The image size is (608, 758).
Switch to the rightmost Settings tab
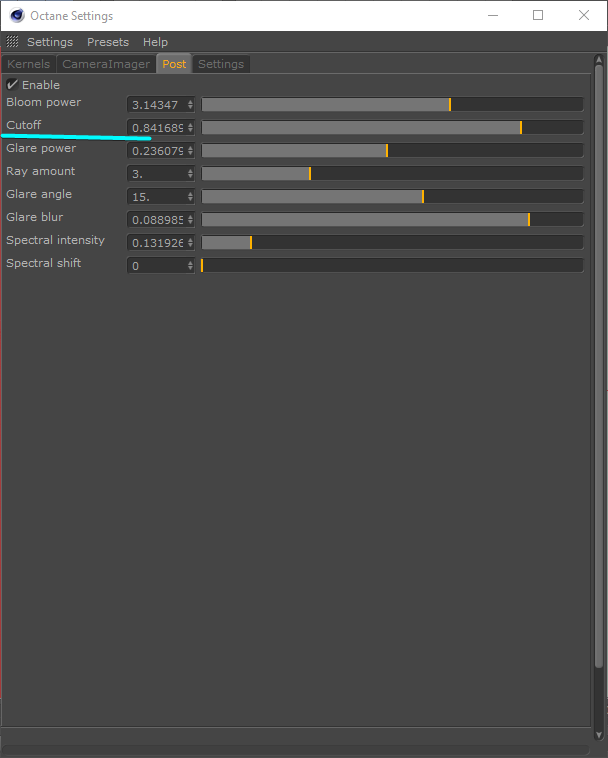[221, 64]
